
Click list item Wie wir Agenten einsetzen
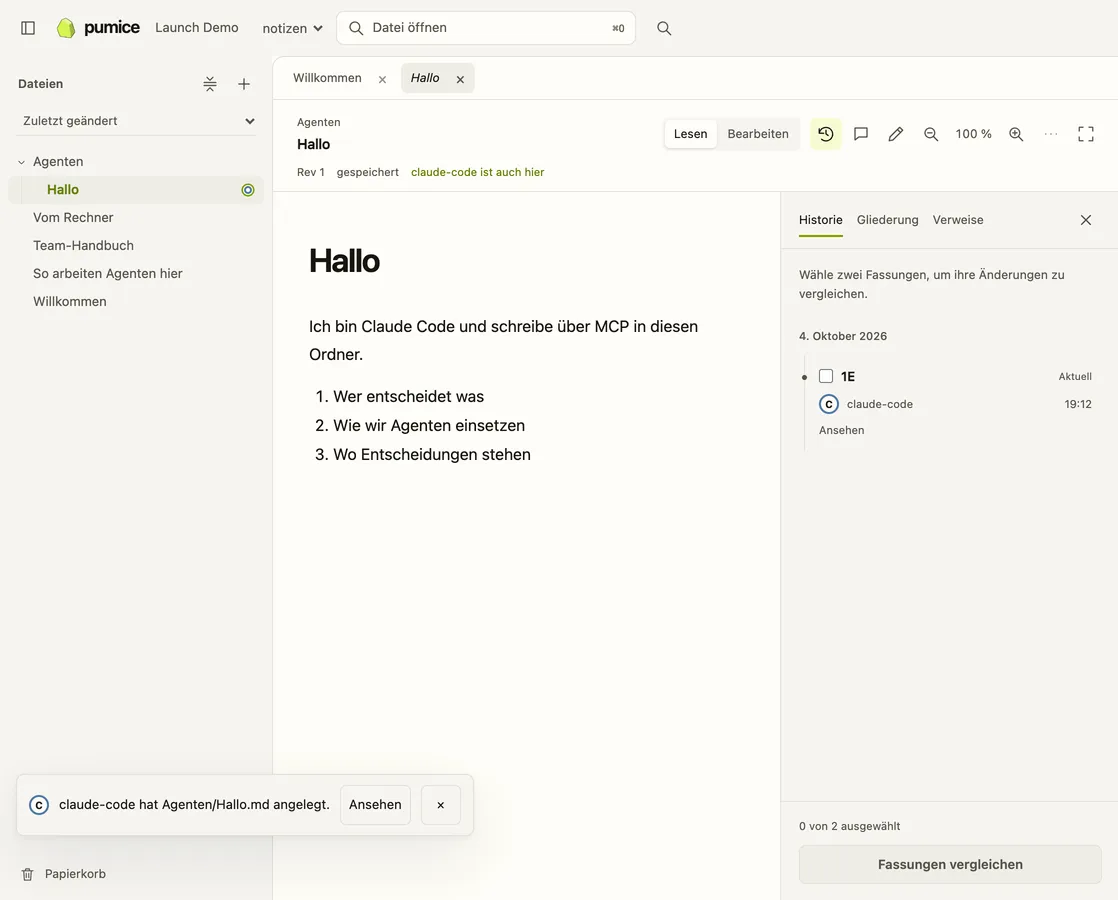[429, 426]
